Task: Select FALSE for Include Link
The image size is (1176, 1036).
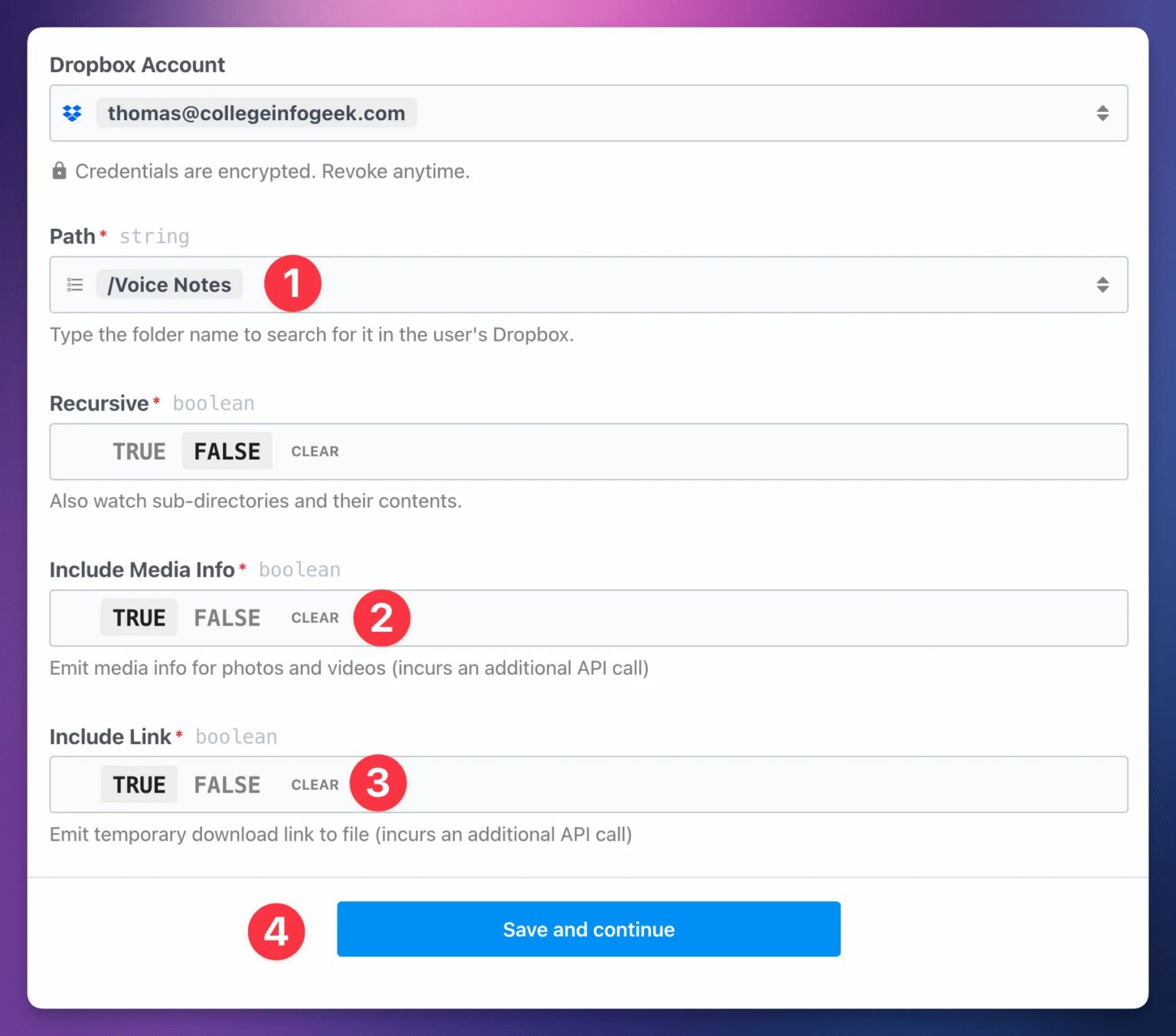Action: [227, 784]
